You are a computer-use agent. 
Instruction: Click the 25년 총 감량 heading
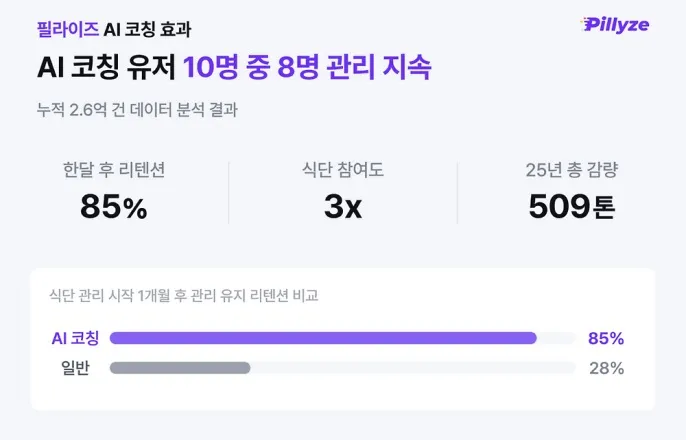pyautogui.click(x=571, y=170)
